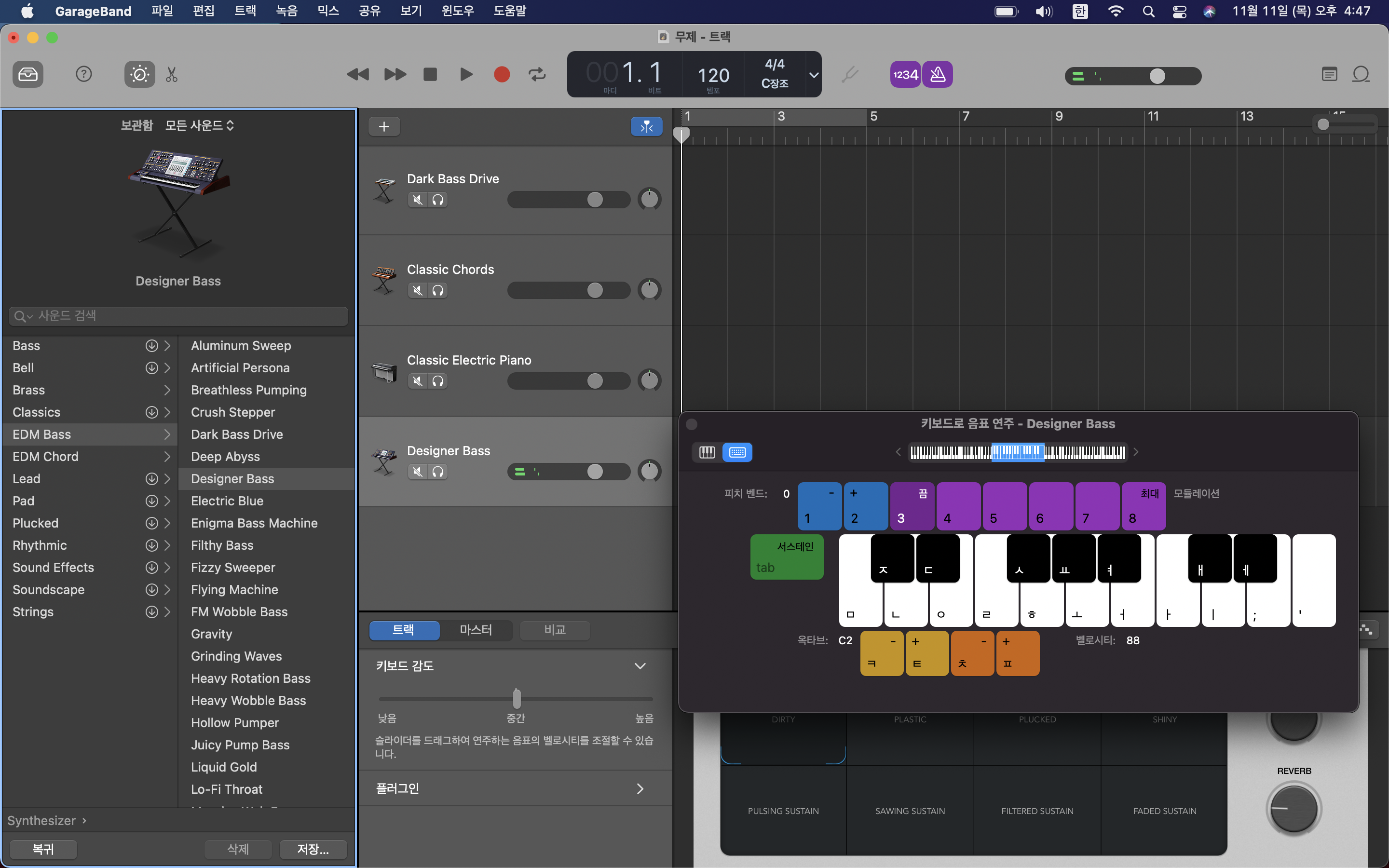
Task: Select computer keyboard view in Musical Typing
Action: click(x=737, y=452)
